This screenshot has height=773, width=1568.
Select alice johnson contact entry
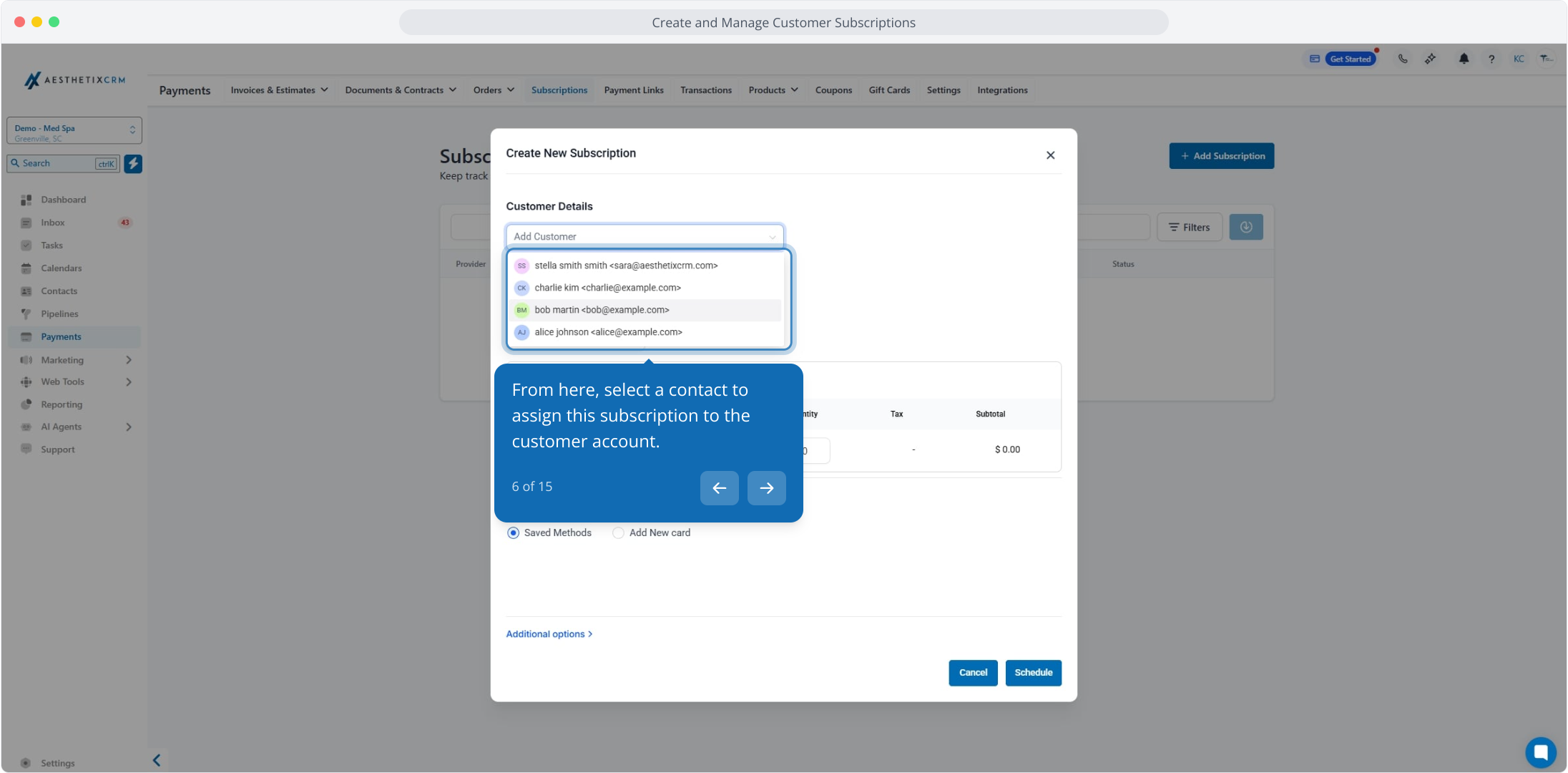(x=608, y=332)
